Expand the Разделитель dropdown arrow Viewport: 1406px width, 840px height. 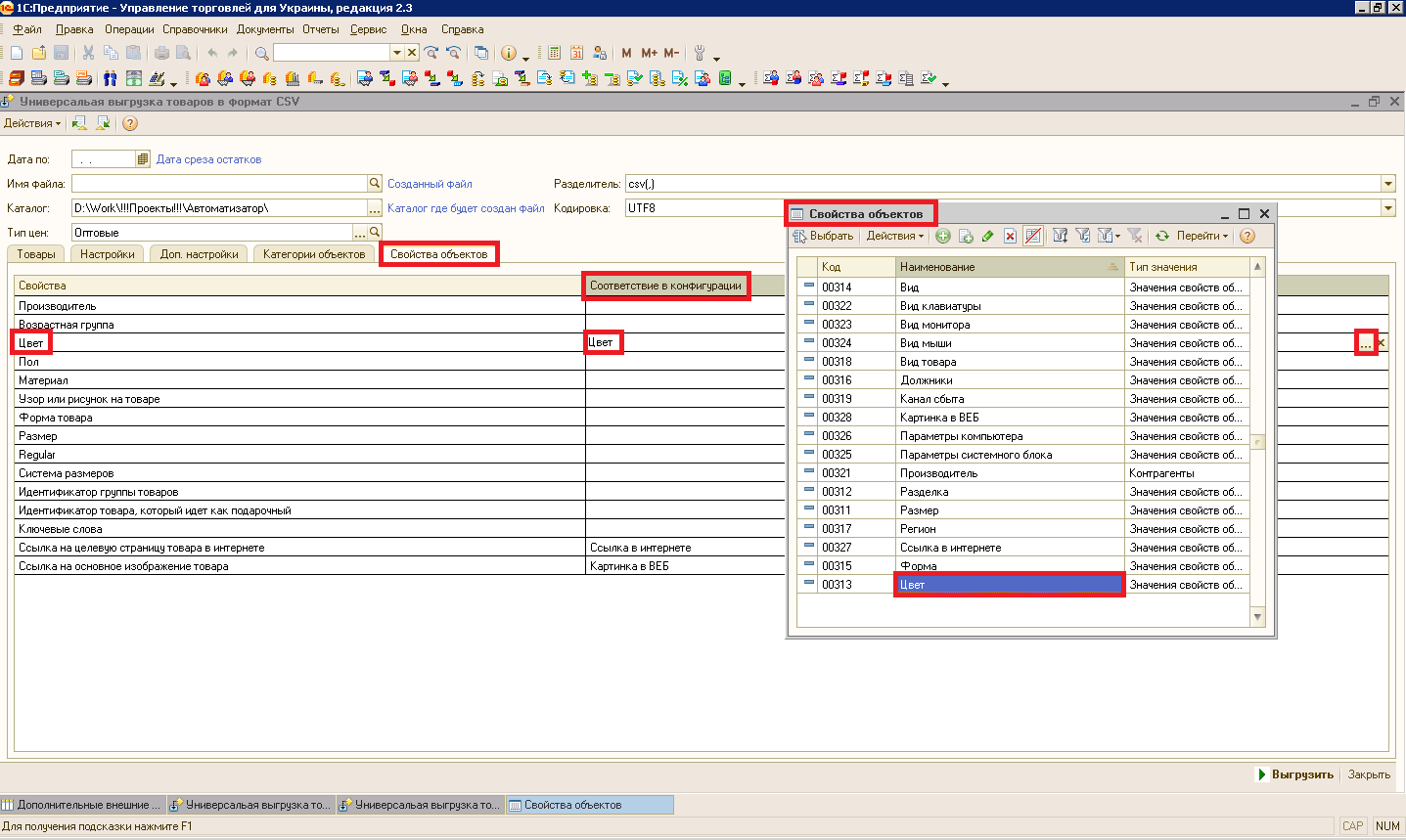click(x=1387, y=184)
